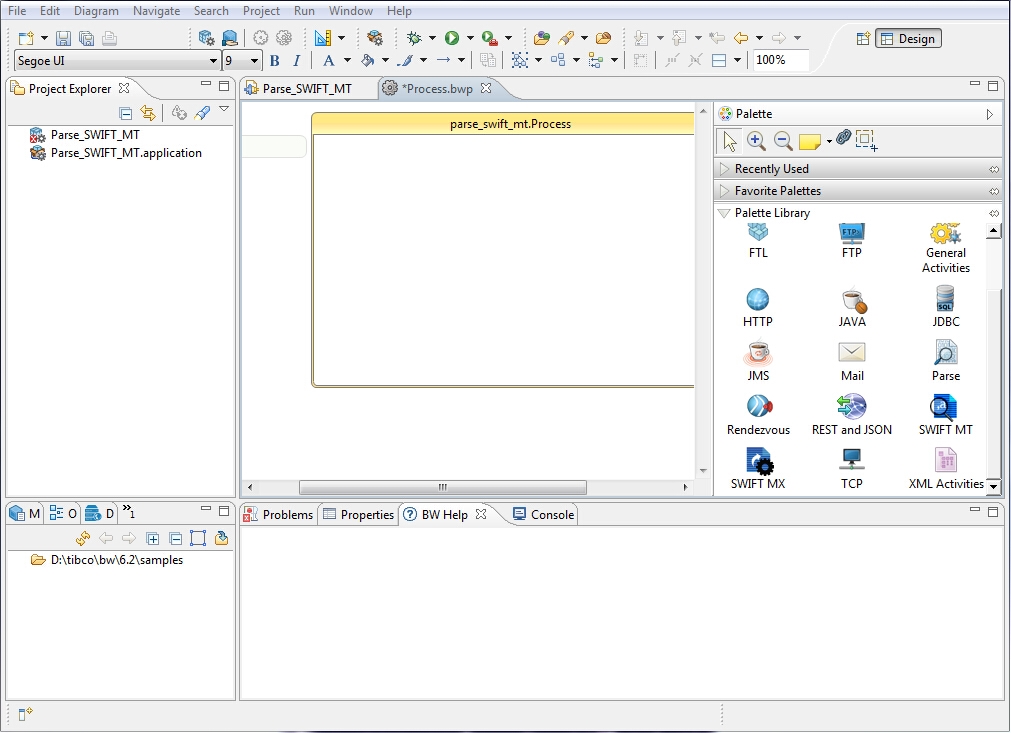Close the Process.bwp editor tab
The height and width of the screenshot is (733, 1011).
click(x=486, y=88)
